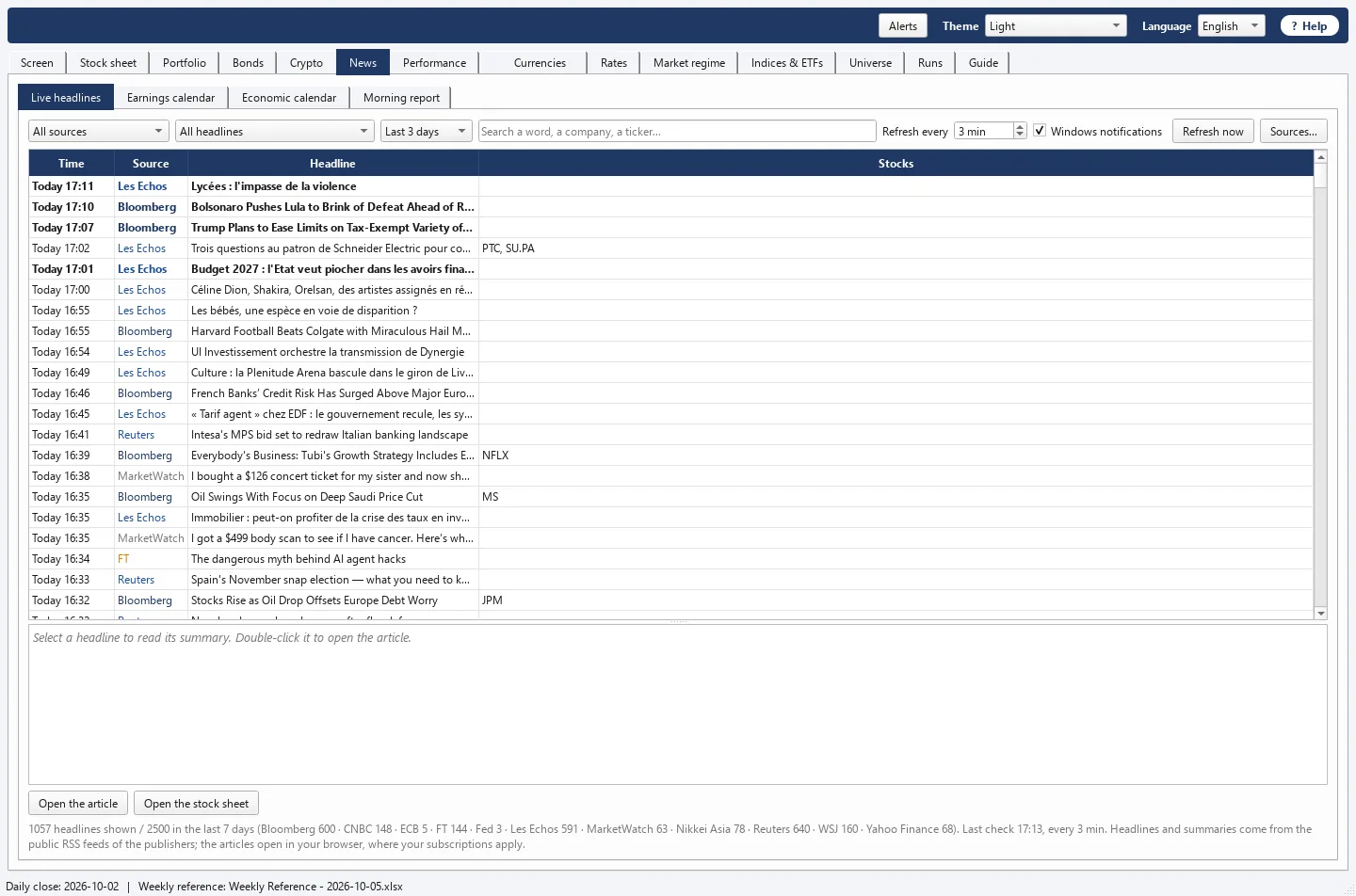Increase refresh interval with up arrow
Viewport: 1356px width, 896px height.
click(1020, 127)
